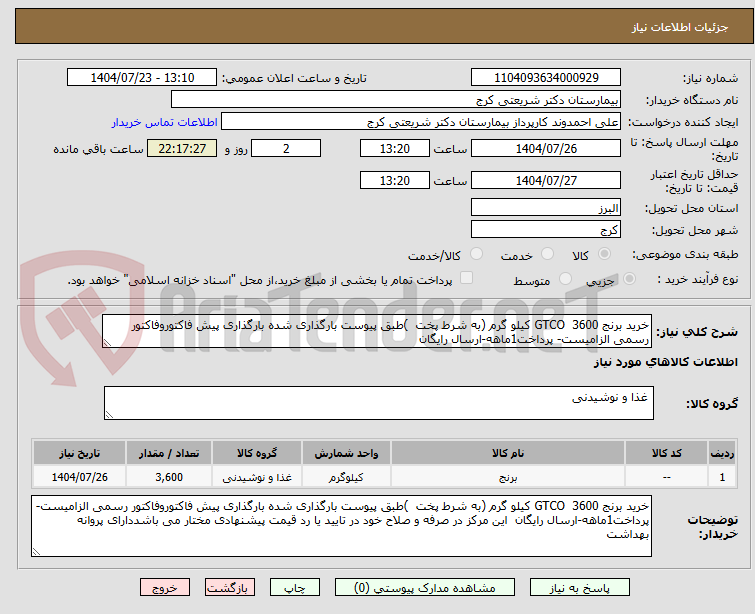Click the response deadline time 13:20 field
This screenshot has height=614, width=755.
[x=395, y=148]
